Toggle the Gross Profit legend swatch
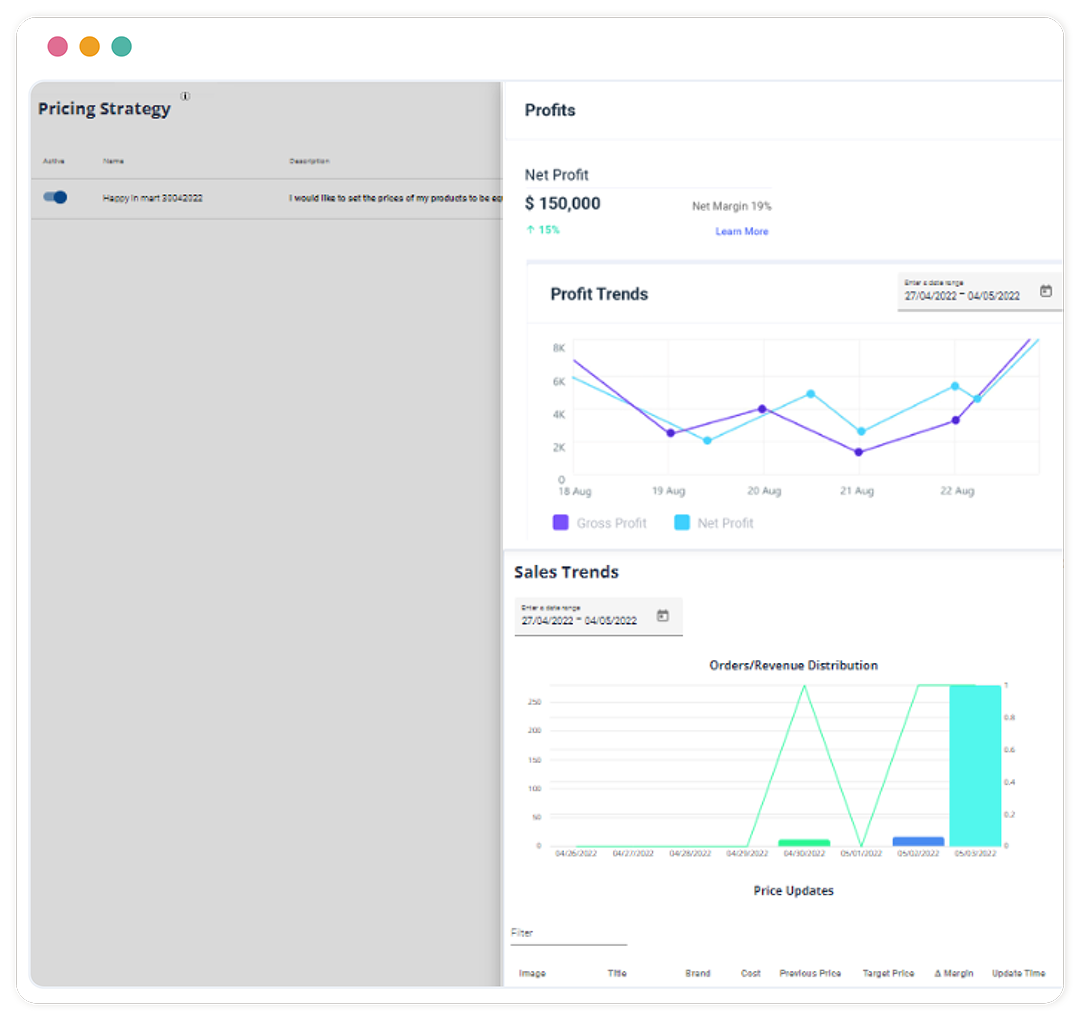This screenshot has width=1080, height=1020. [x=561, y=523]
